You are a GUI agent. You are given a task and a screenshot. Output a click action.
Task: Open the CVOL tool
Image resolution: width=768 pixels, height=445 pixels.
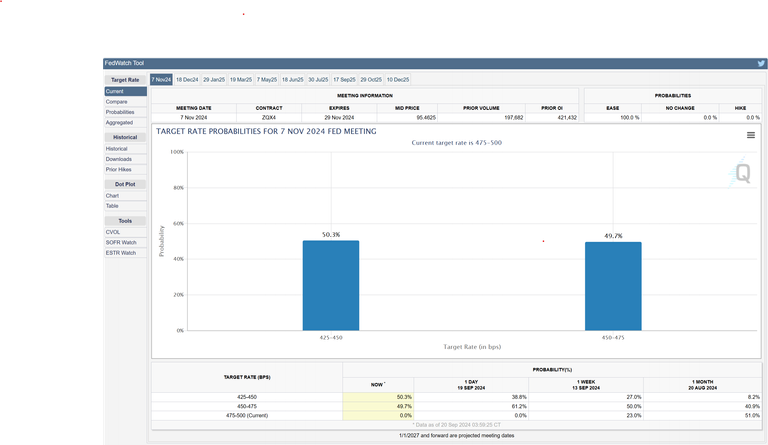click(113, 232)
